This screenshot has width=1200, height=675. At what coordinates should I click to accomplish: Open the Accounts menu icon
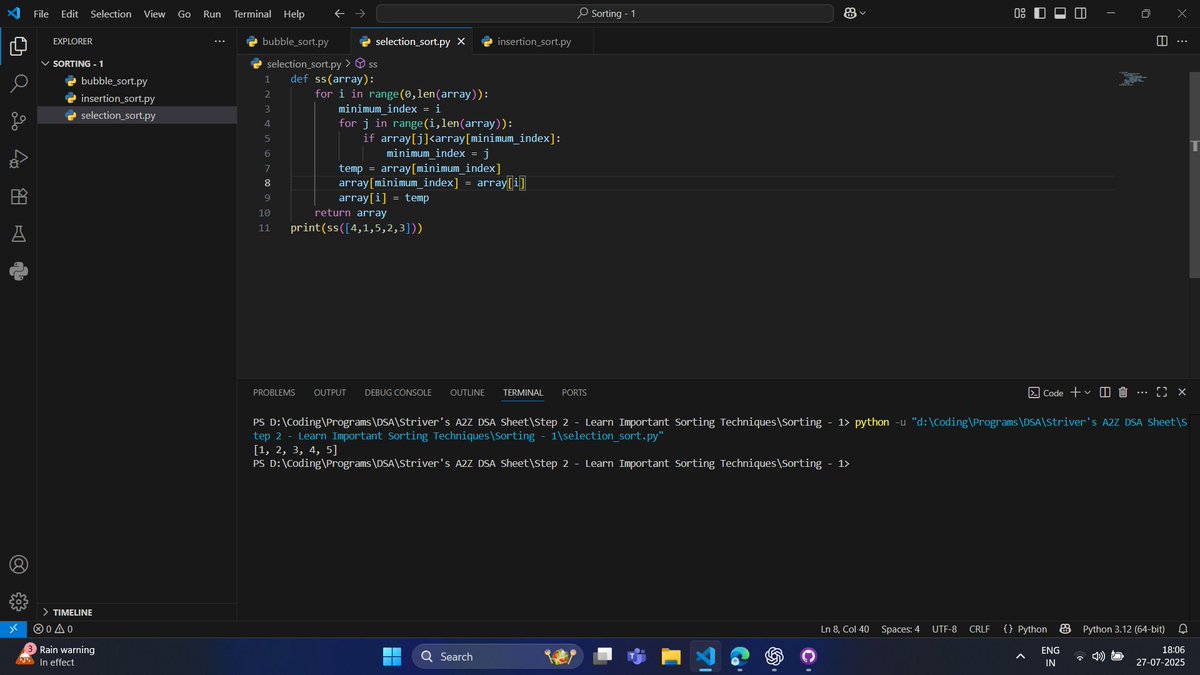pyautogui.click(x=18, y=565)
